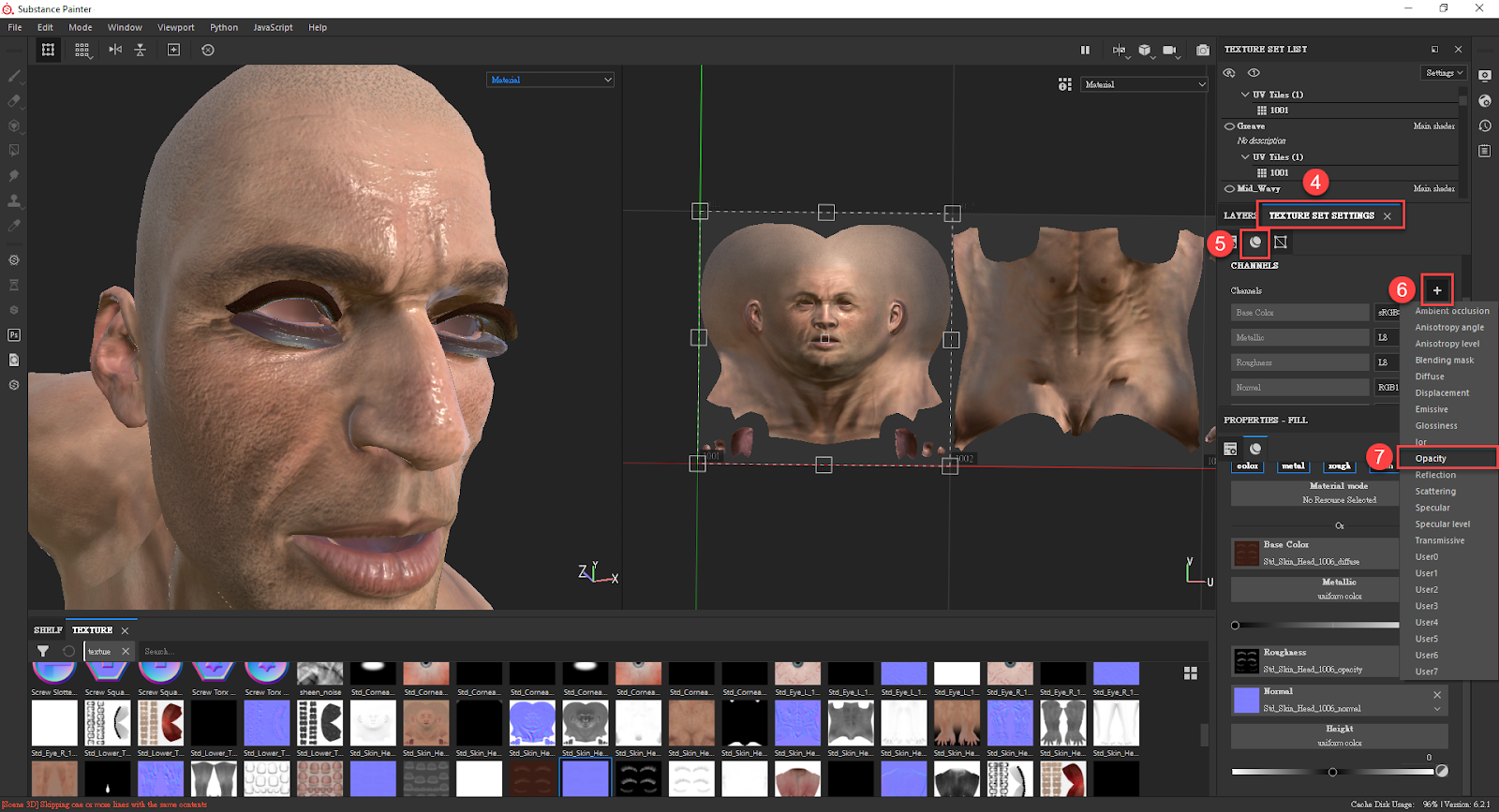The height and width of the screenshot is (812, 1499).
Task: Take a viewport screenshot with camera icon
Action: tap(1203, 50)
